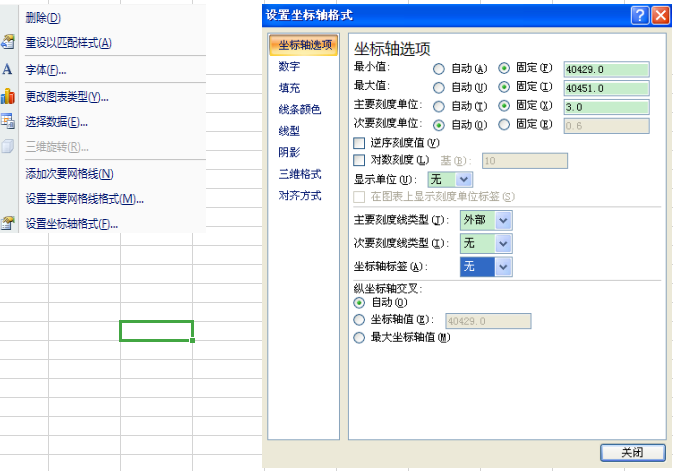Open 字体(F)... menu entry
This screenshot has width=673, height=471.
click(x=45, y=70)
